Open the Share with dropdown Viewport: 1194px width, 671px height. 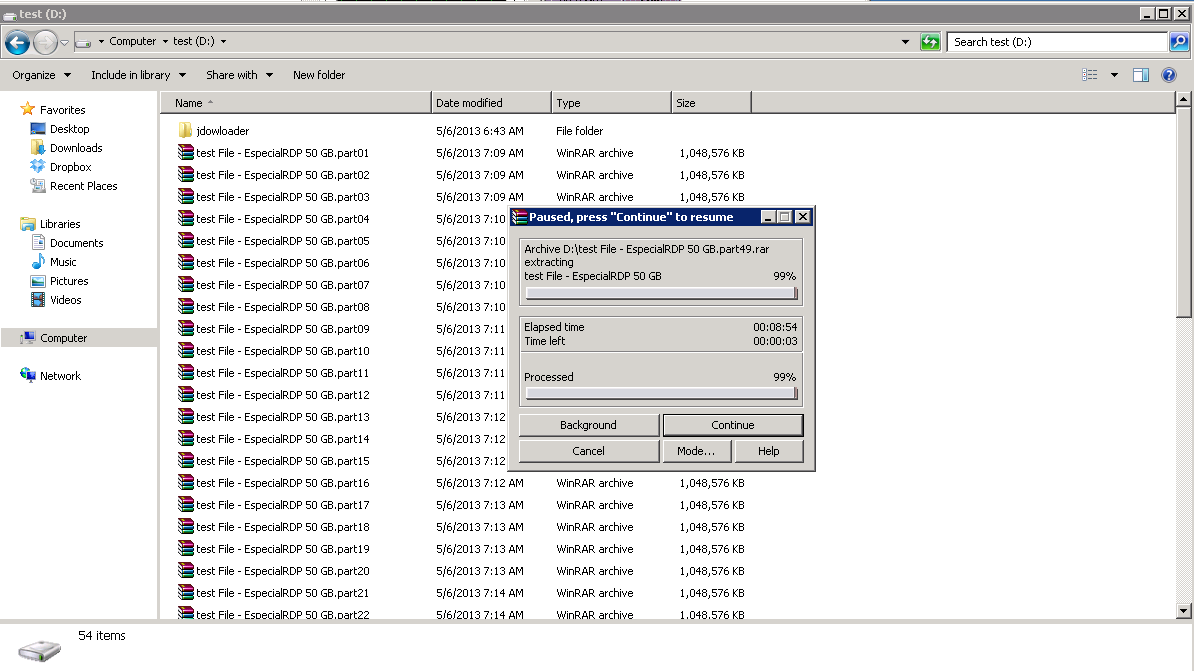239,75
